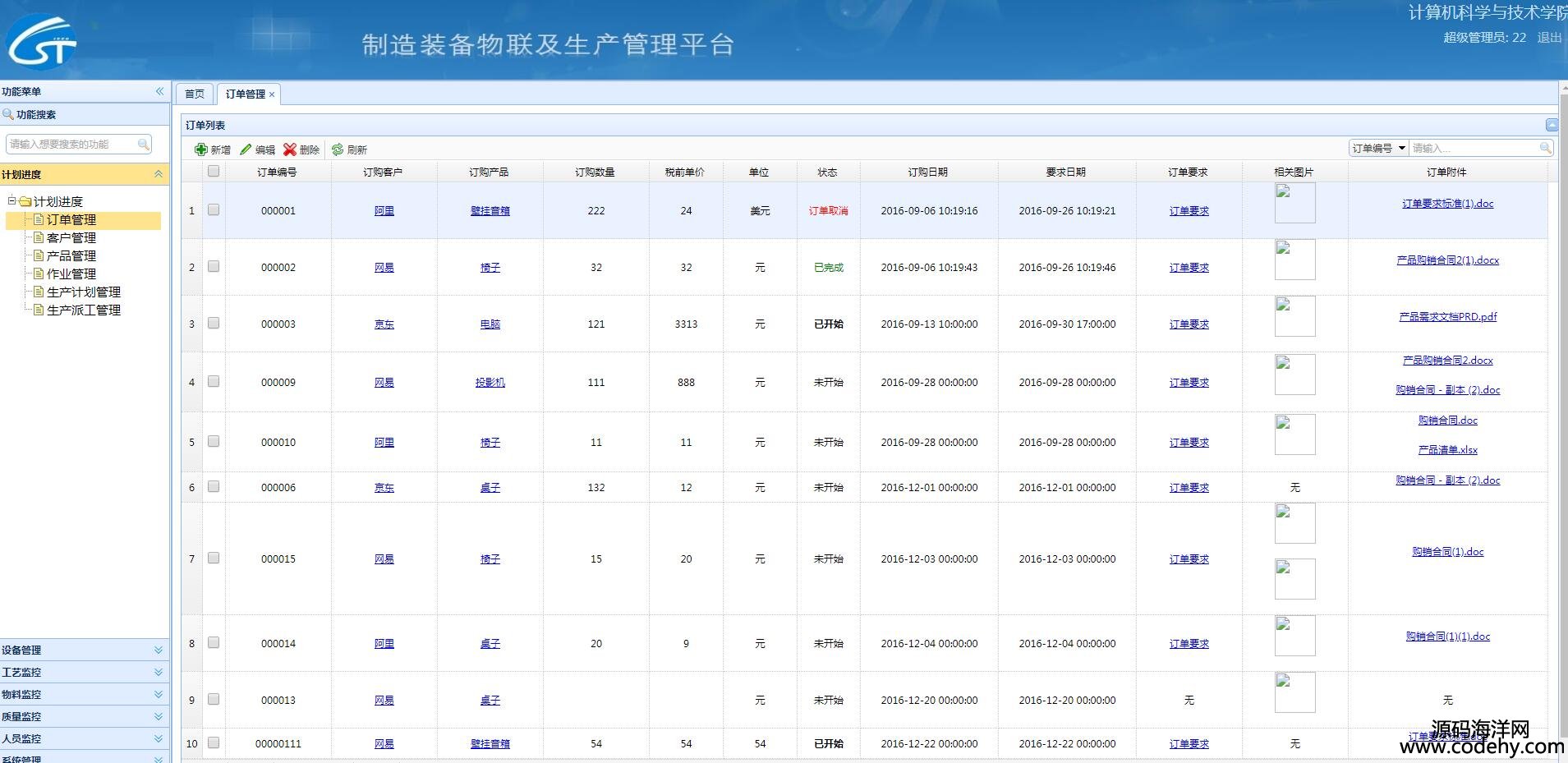Open the 产品需求文档PRD.pdf attachment link
Viewport: 1568px width, 763px height.
pyautogui.click(x=1447, y=317)
